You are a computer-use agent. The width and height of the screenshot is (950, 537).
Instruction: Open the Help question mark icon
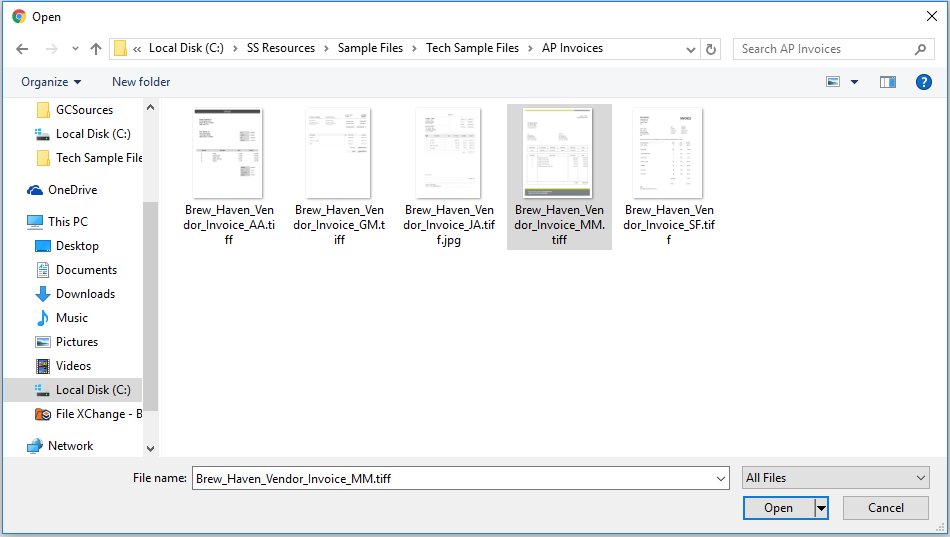point(924,82)
